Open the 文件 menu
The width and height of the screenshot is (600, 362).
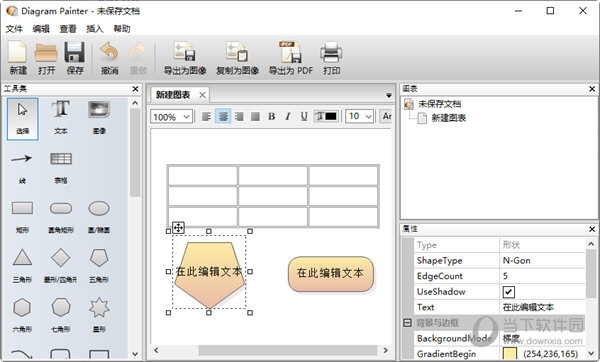coord(14,29)
